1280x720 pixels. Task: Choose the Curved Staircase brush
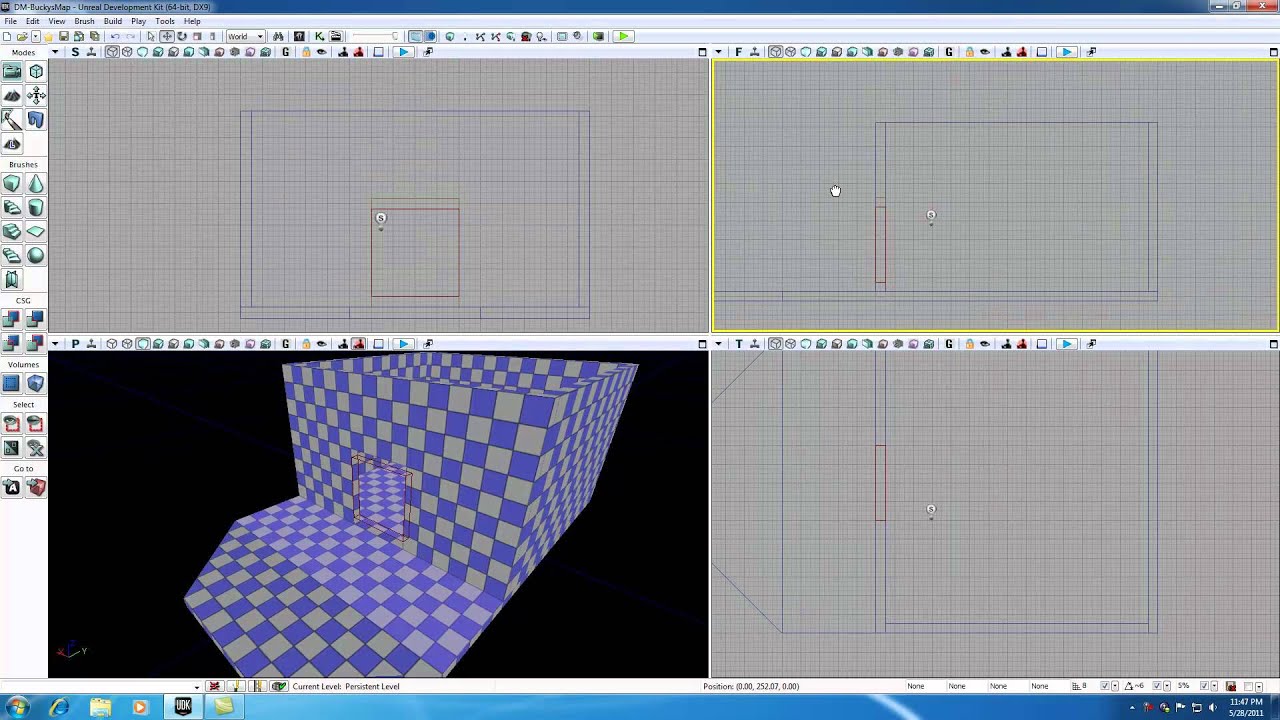(12, 207)
